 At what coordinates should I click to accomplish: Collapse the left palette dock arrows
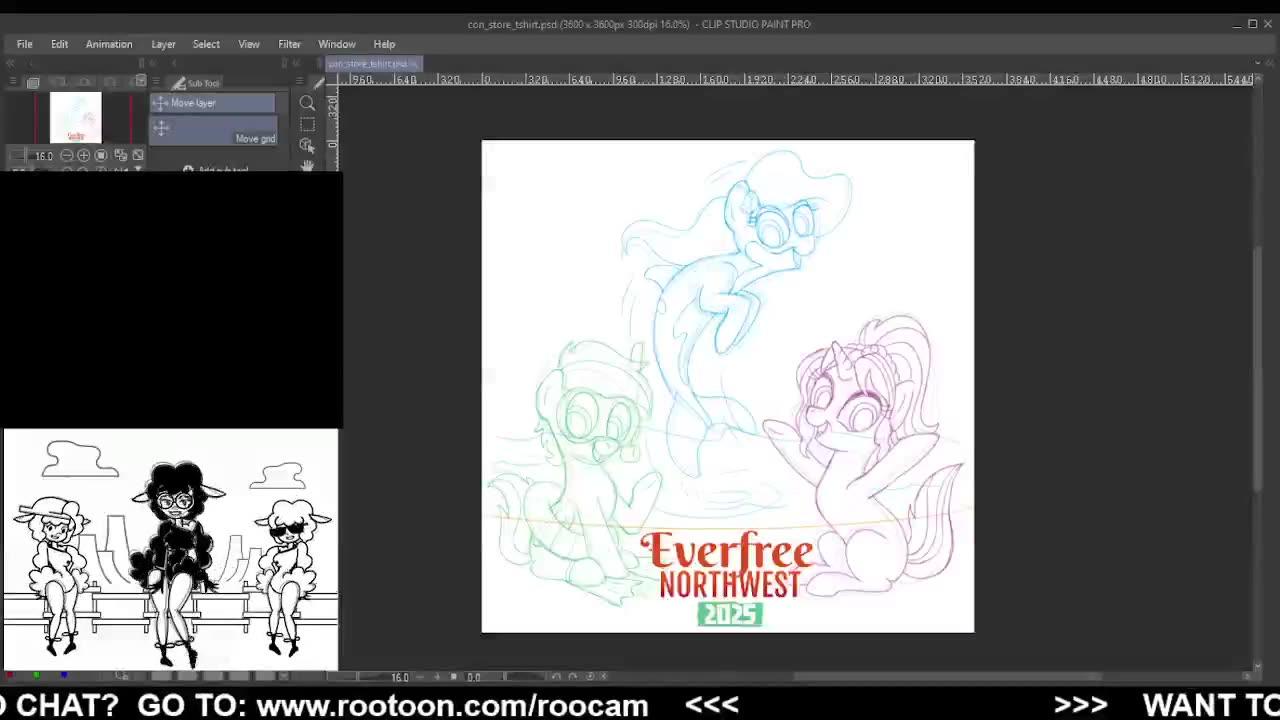click(10, 64)
